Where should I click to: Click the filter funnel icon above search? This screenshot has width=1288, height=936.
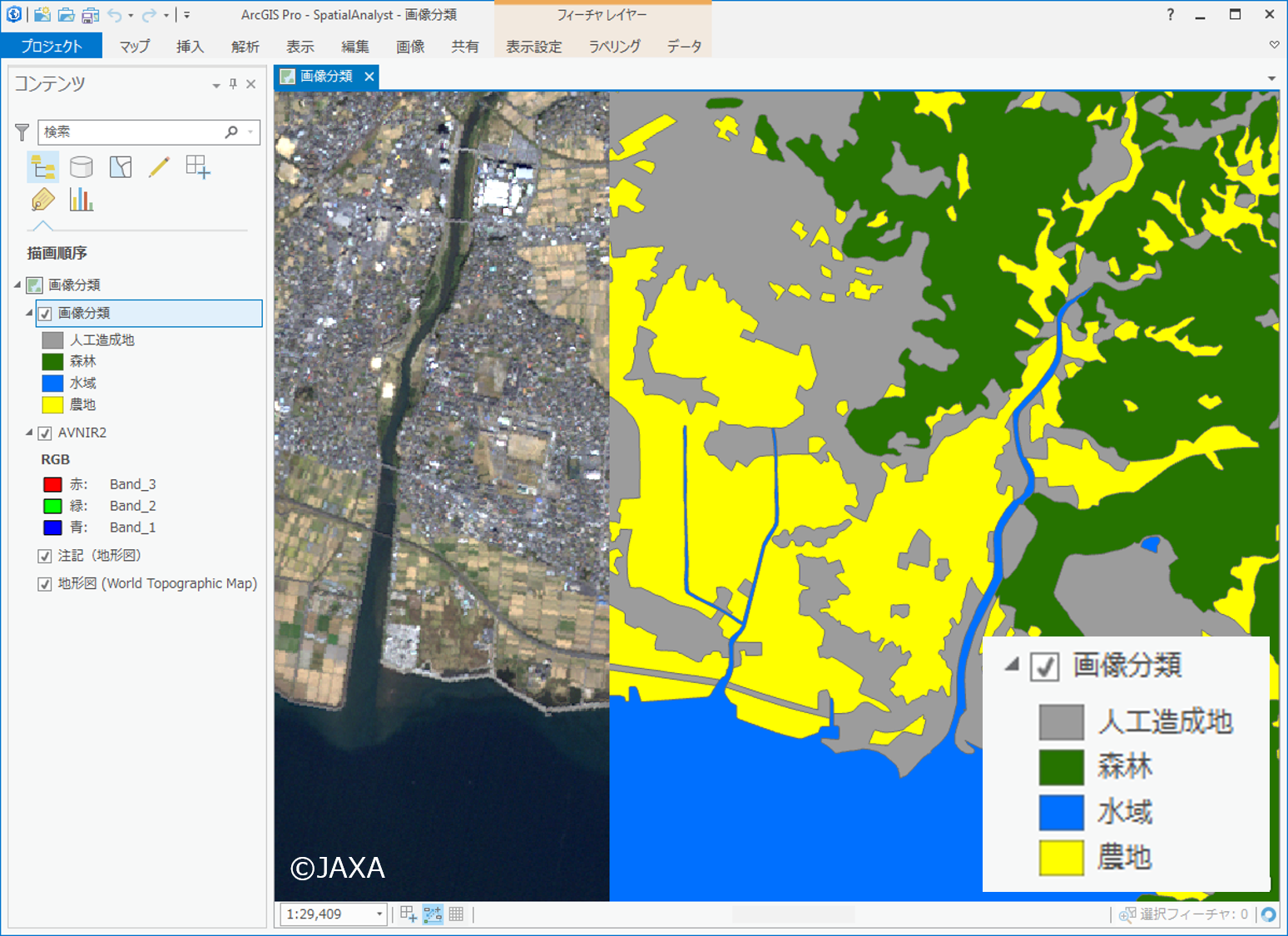pyautogui.click(x=22, y=131)
